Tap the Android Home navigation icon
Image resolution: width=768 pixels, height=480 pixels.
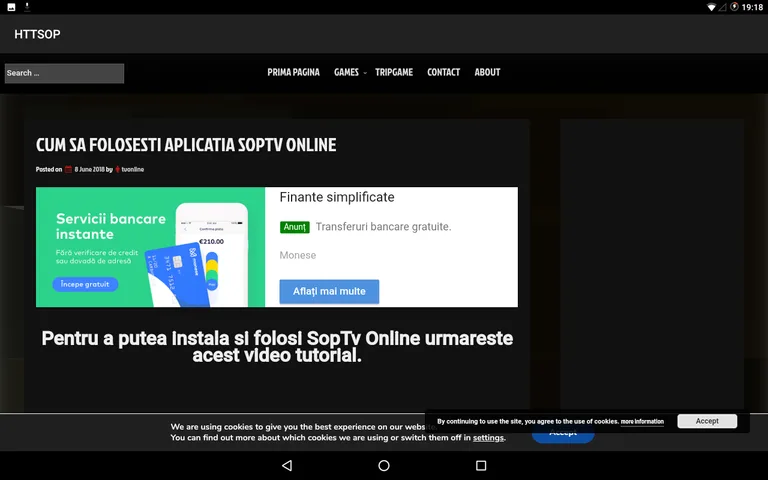point(384,465)
